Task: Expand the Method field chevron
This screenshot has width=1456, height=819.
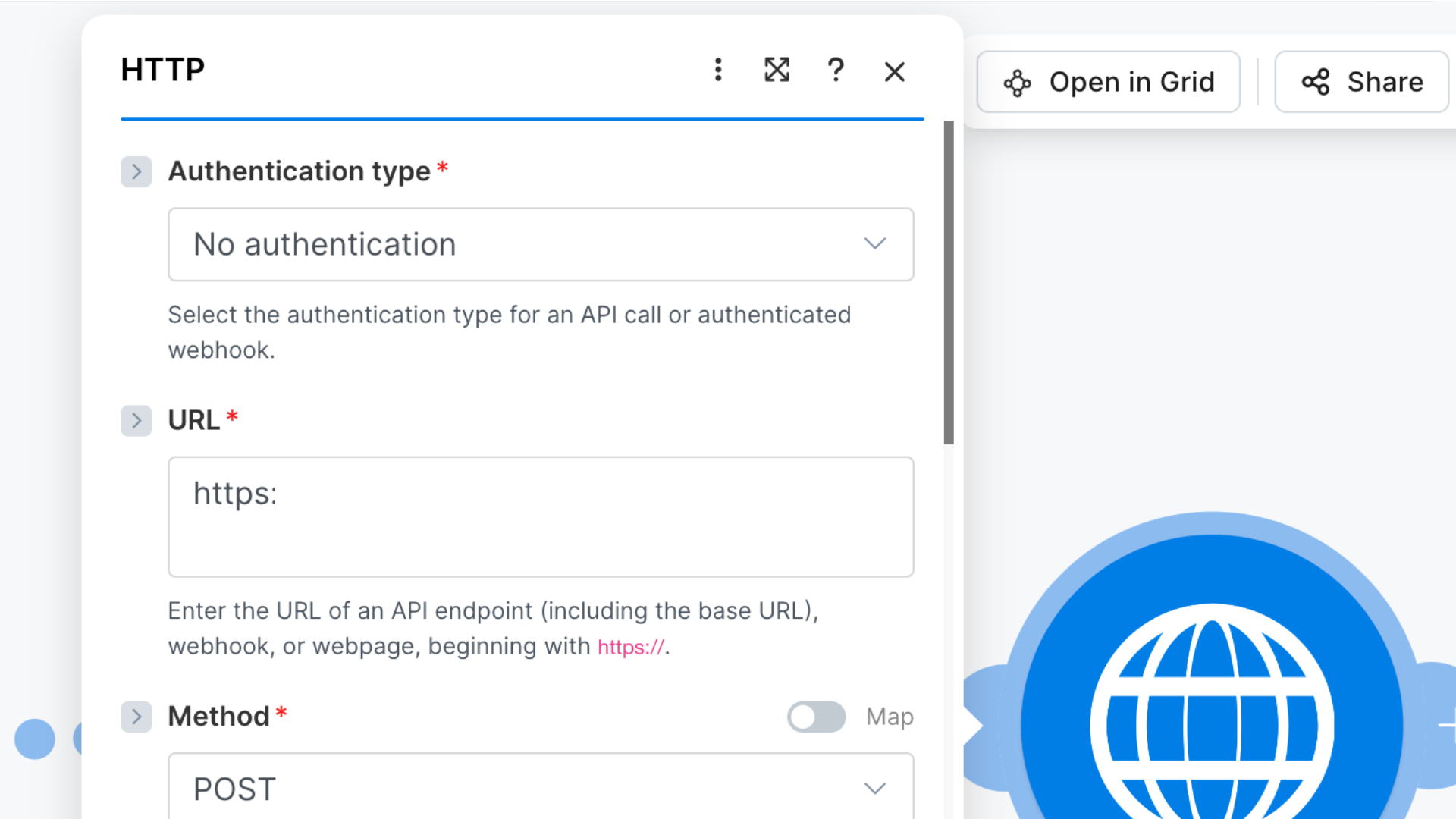Action: (x=136, y=716)
